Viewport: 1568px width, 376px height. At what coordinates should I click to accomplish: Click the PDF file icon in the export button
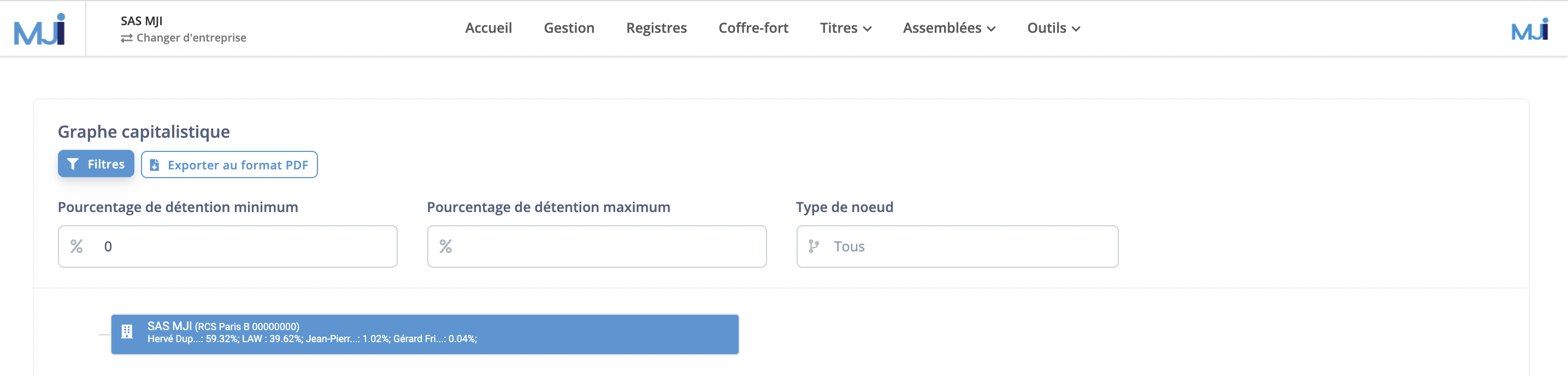(154, 163)
